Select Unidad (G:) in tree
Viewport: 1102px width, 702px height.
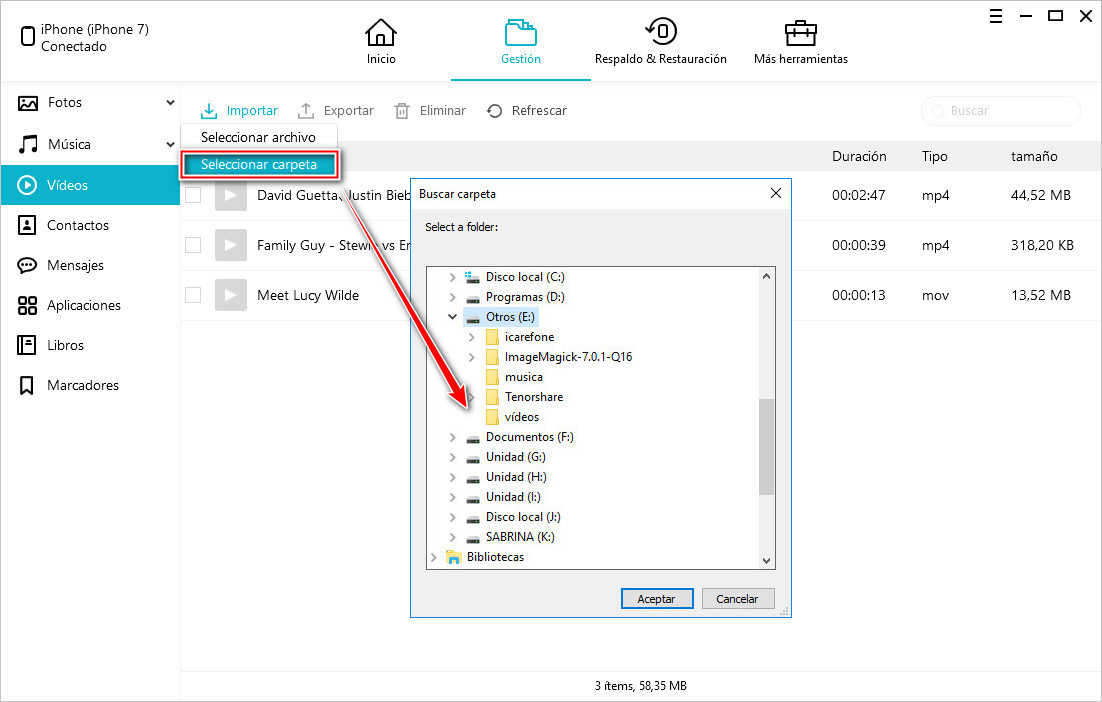[x=515, y=457]
